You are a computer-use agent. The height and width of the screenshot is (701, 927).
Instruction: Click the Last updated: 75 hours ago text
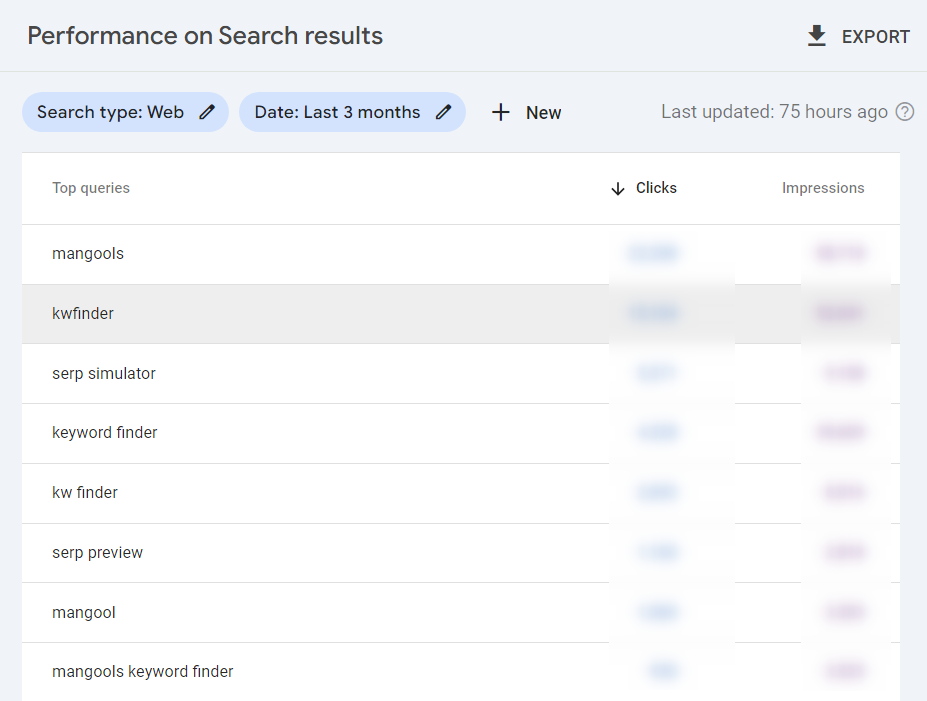click(x=774, y=112)
